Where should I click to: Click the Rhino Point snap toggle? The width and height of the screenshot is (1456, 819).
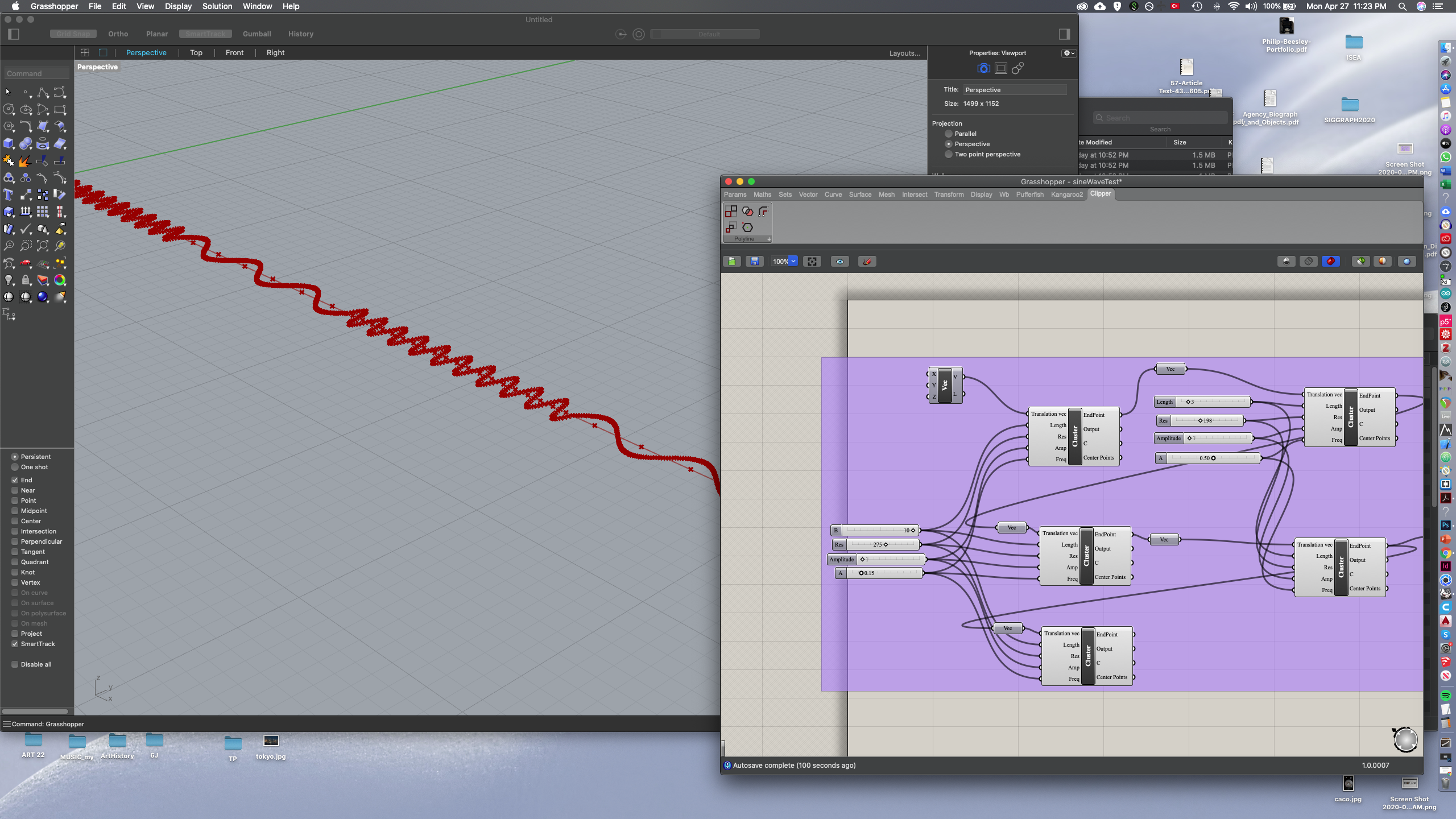[14, 500]
